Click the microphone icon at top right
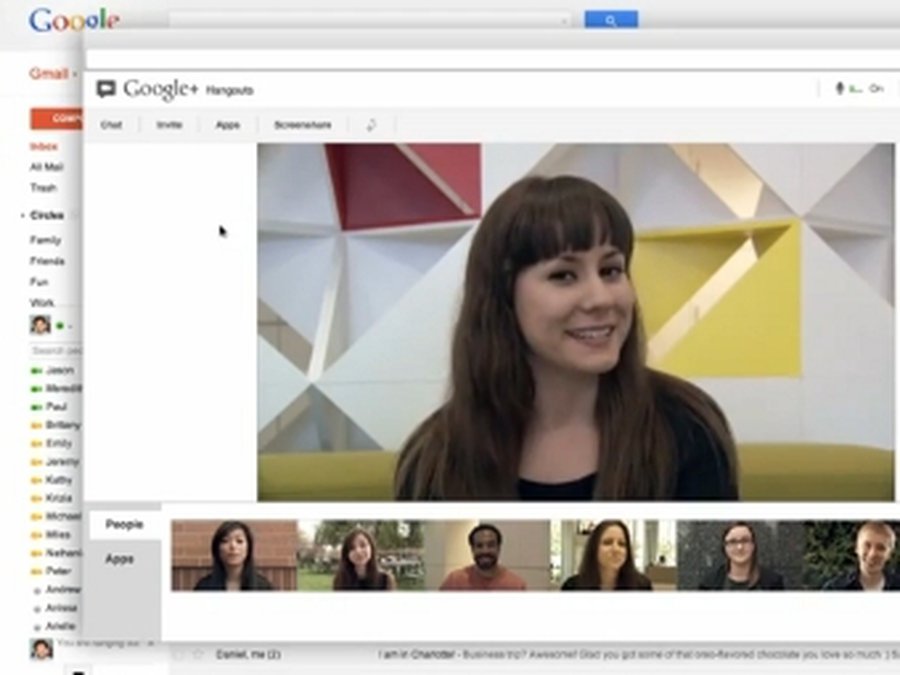Viewport: 900px width, 675px height. coord(839,89)
